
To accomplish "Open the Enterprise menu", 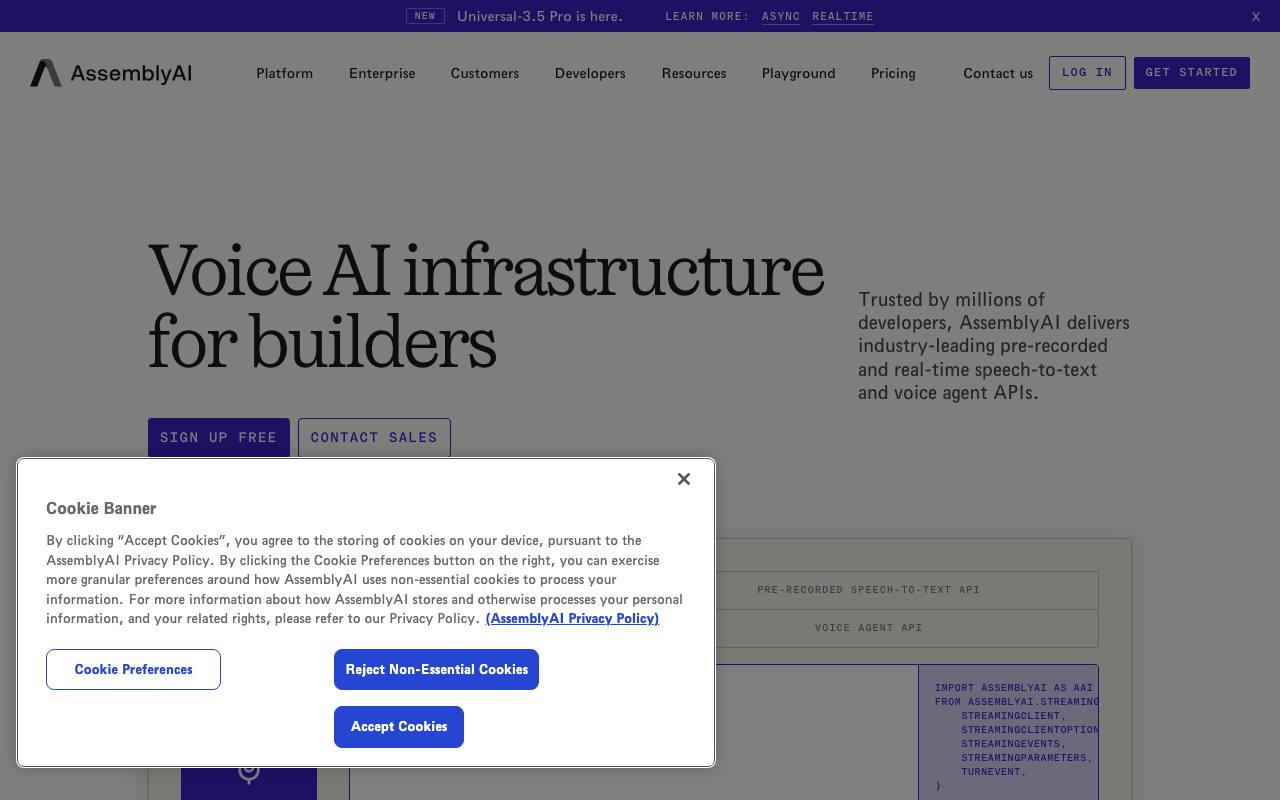I will pos(382,73).
